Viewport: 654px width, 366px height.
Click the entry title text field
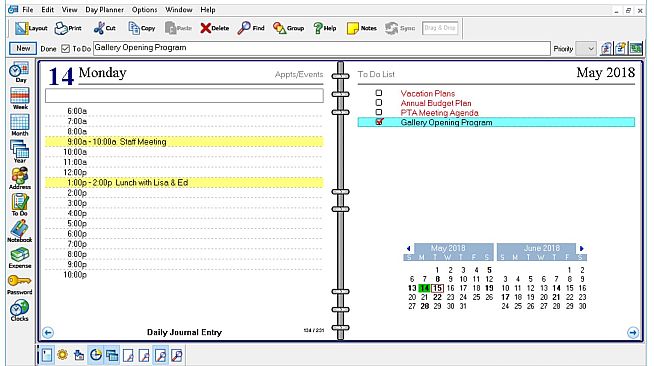click(x=322, y=48)
